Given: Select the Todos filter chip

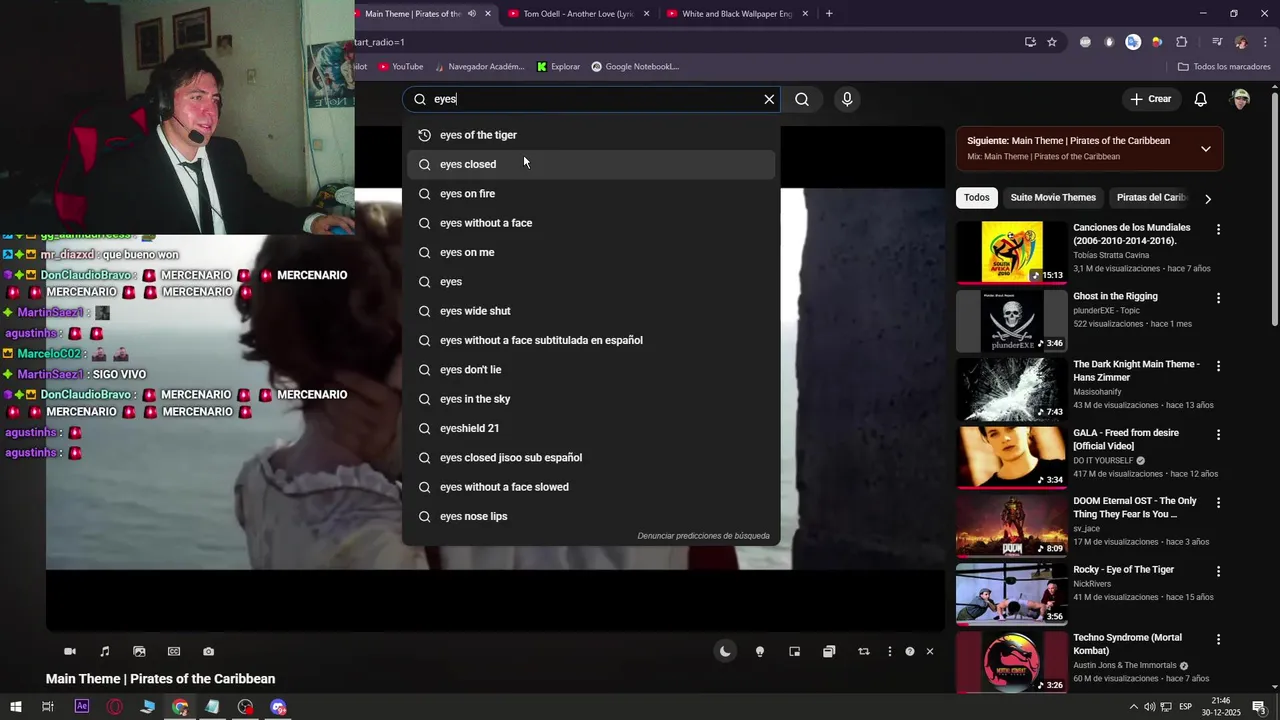Looking at the screenshot, I should (977, 198).
